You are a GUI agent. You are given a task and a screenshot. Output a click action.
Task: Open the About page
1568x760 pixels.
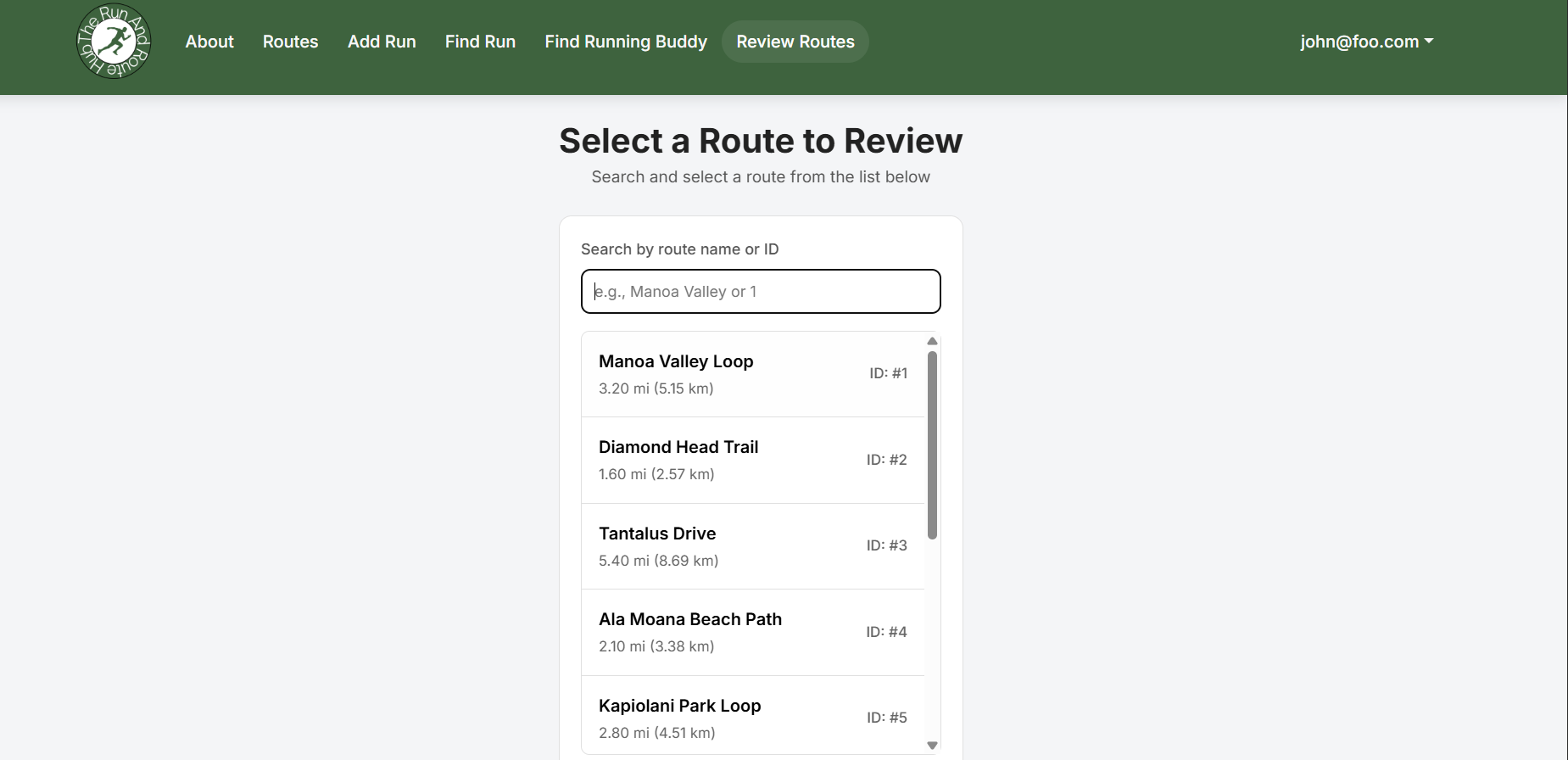[x=209, y=42]
